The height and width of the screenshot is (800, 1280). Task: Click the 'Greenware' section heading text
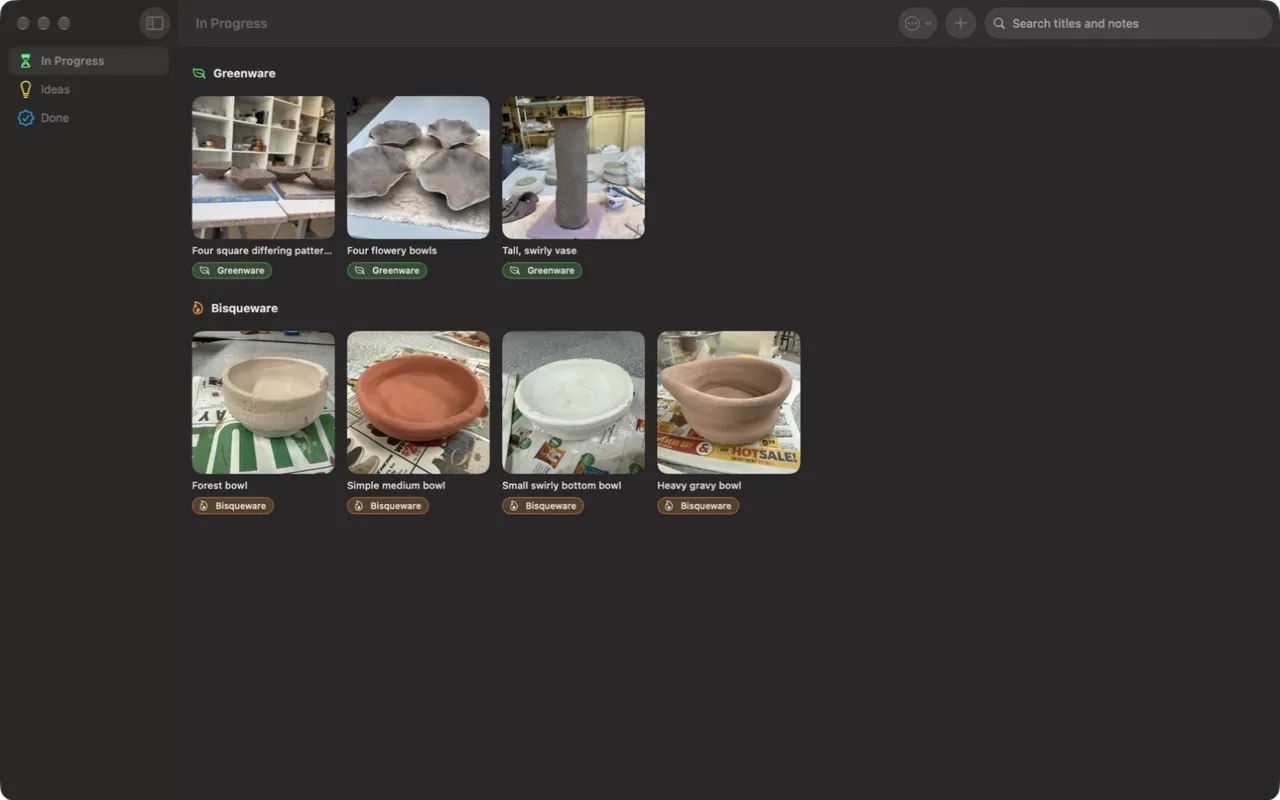click(244, 73)
